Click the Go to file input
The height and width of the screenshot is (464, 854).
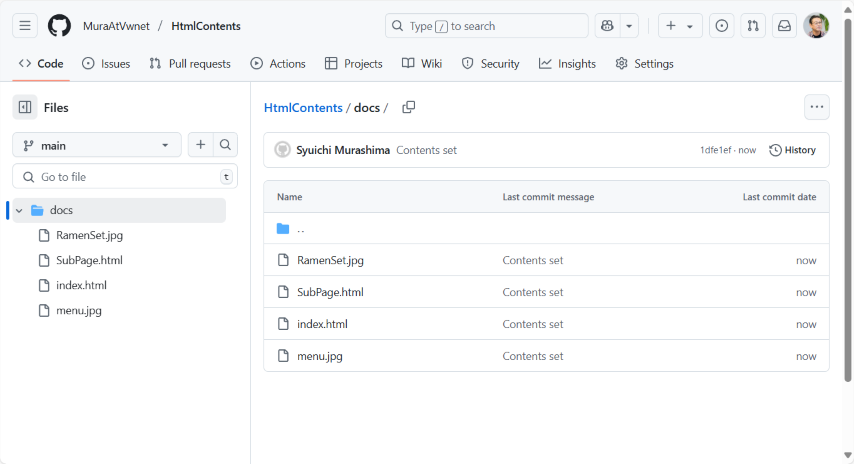(x=125, y=177)
